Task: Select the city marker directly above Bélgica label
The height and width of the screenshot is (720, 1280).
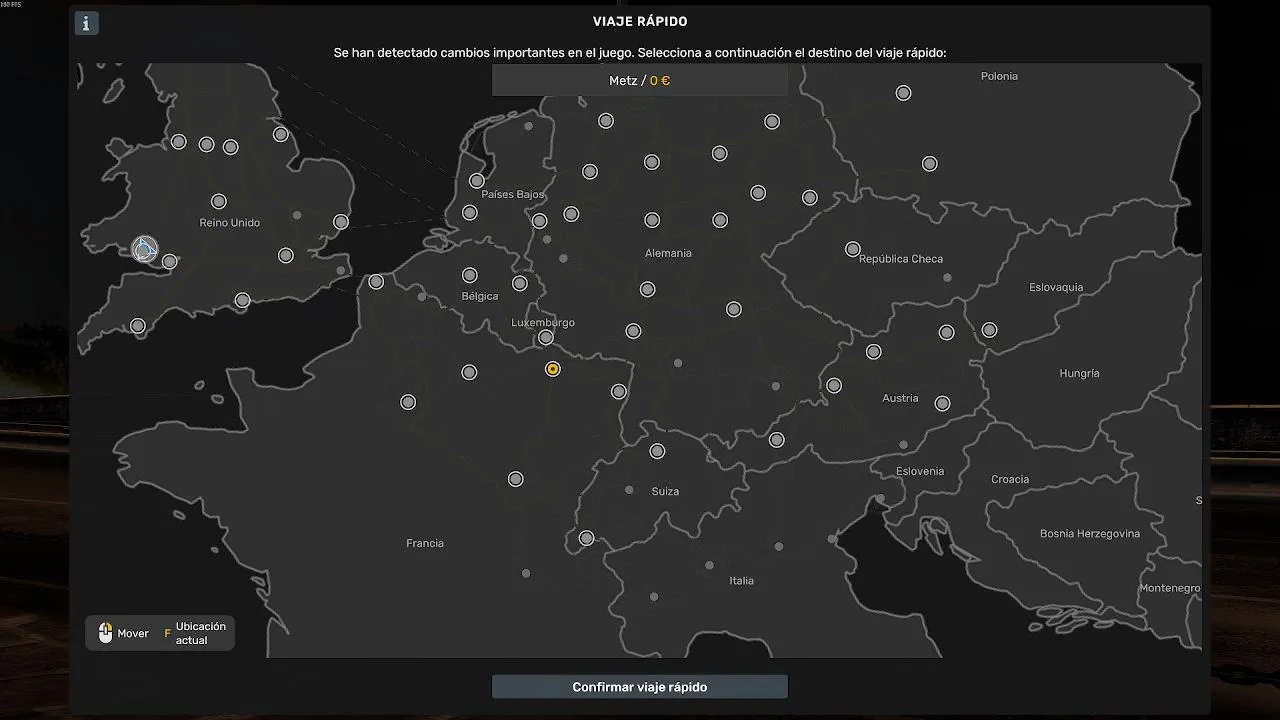Action: (470, 275)
